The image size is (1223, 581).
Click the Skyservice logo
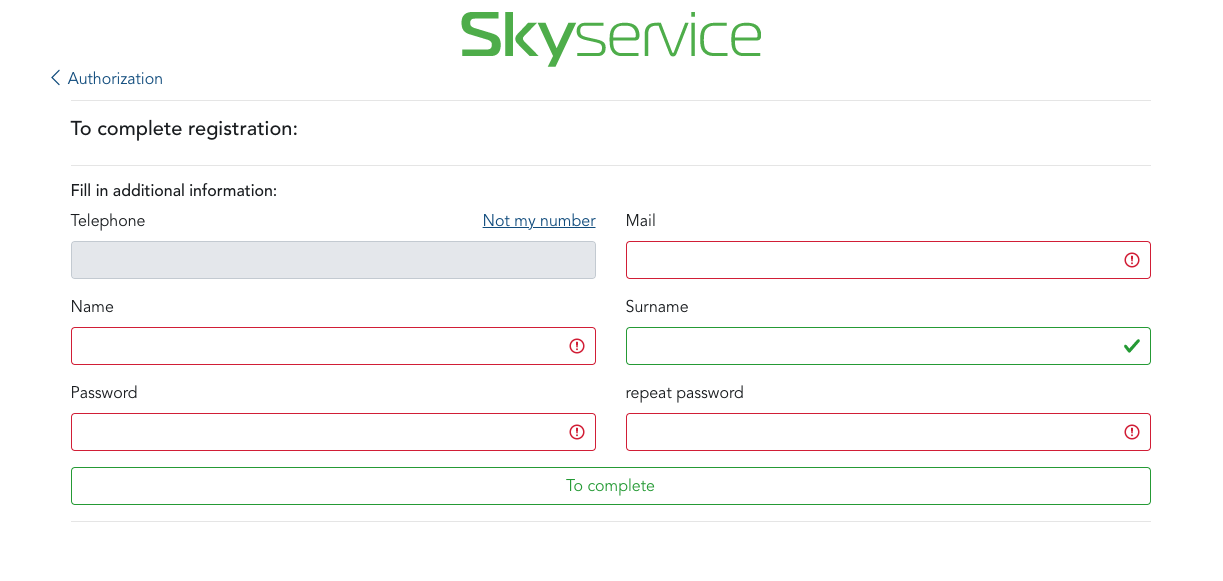tap(610, 38)
